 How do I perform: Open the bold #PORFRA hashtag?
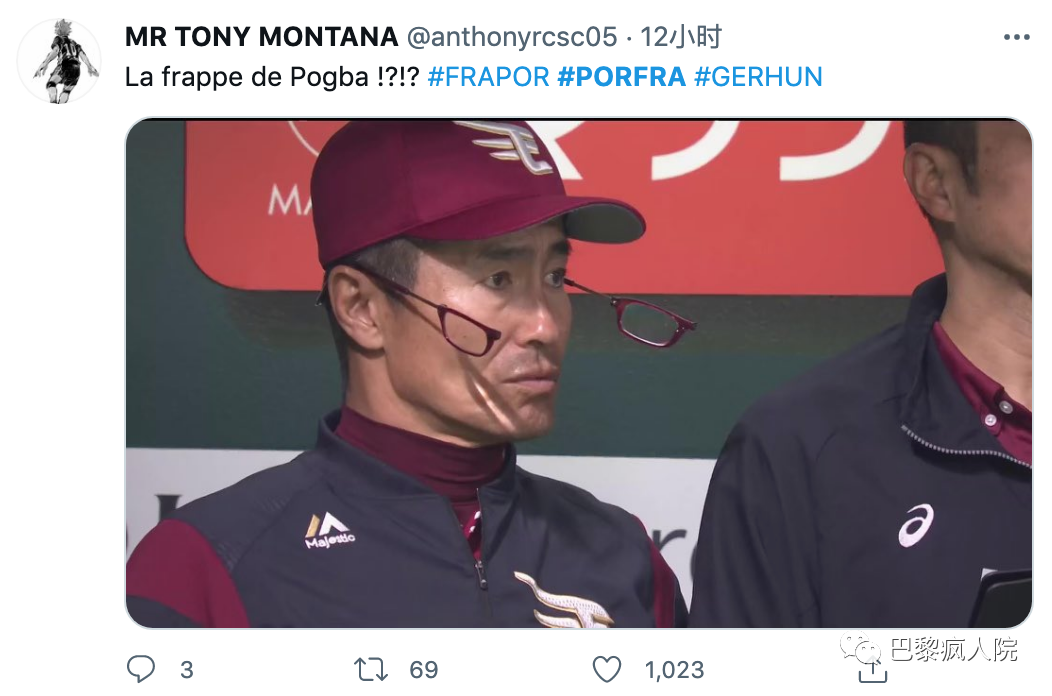(x=621, y=77)
